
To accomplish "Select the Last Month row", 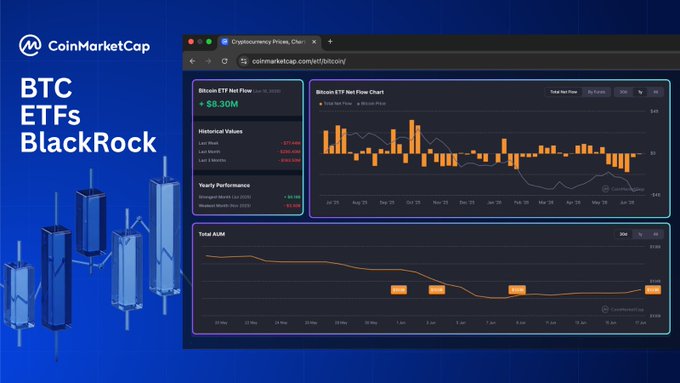I will click(249, 151).
